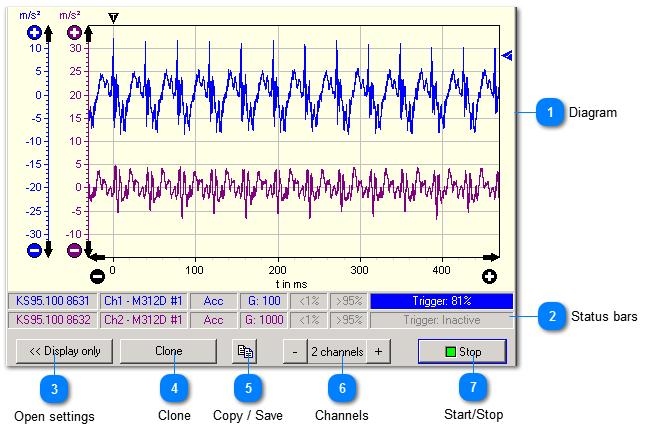Click the blue Trigger: 81% indicator
The width and height of the screenshot is (654, 440).
pos(441,301)
